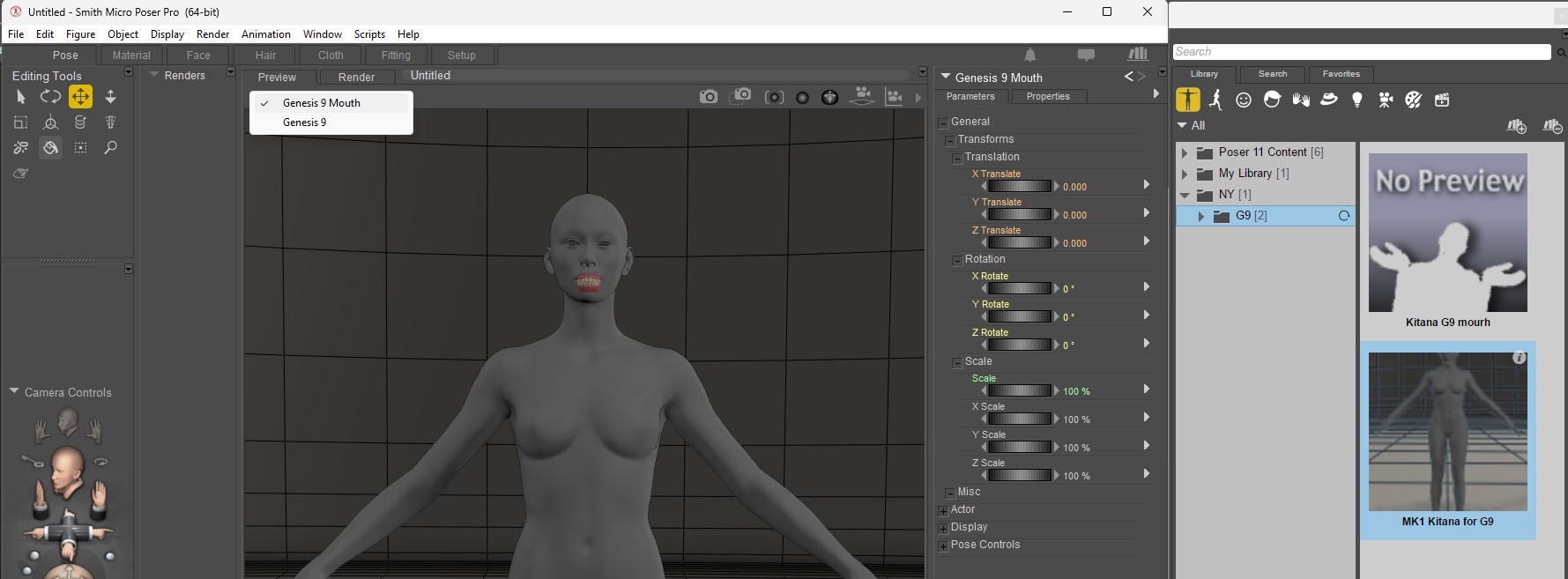Select the Hair category icon in Library

pyautogui.click(x=1272, y=100)
